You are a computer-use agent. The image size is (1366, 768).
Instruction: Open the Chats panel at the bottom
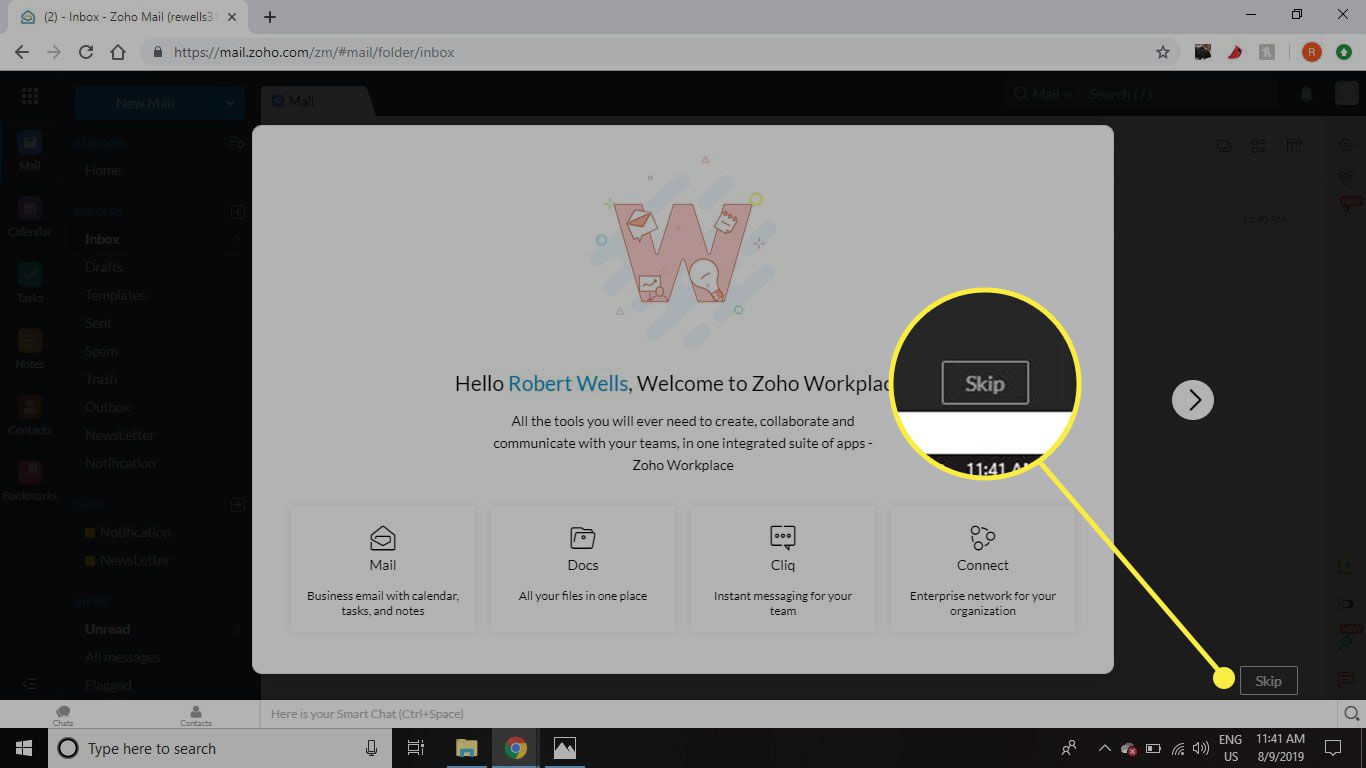pos(62,714)
